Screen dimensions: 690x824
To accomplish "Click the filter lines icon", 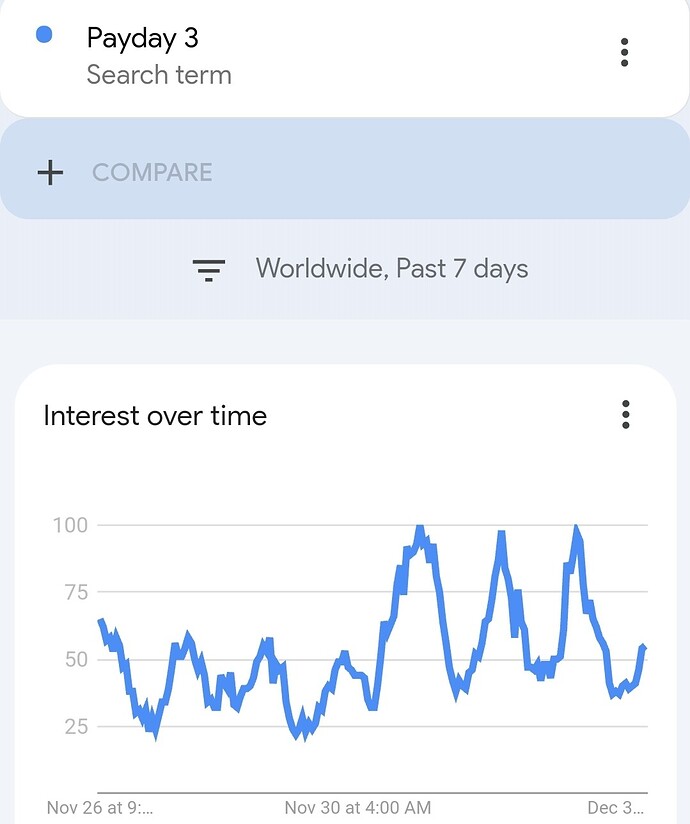I will pos(209,270).
